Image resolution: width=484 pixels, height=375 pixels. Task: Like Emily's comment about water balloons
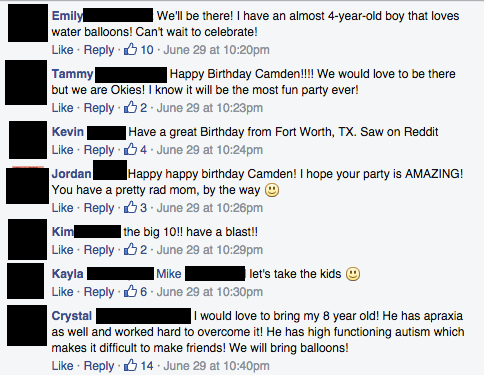point(62,50)
